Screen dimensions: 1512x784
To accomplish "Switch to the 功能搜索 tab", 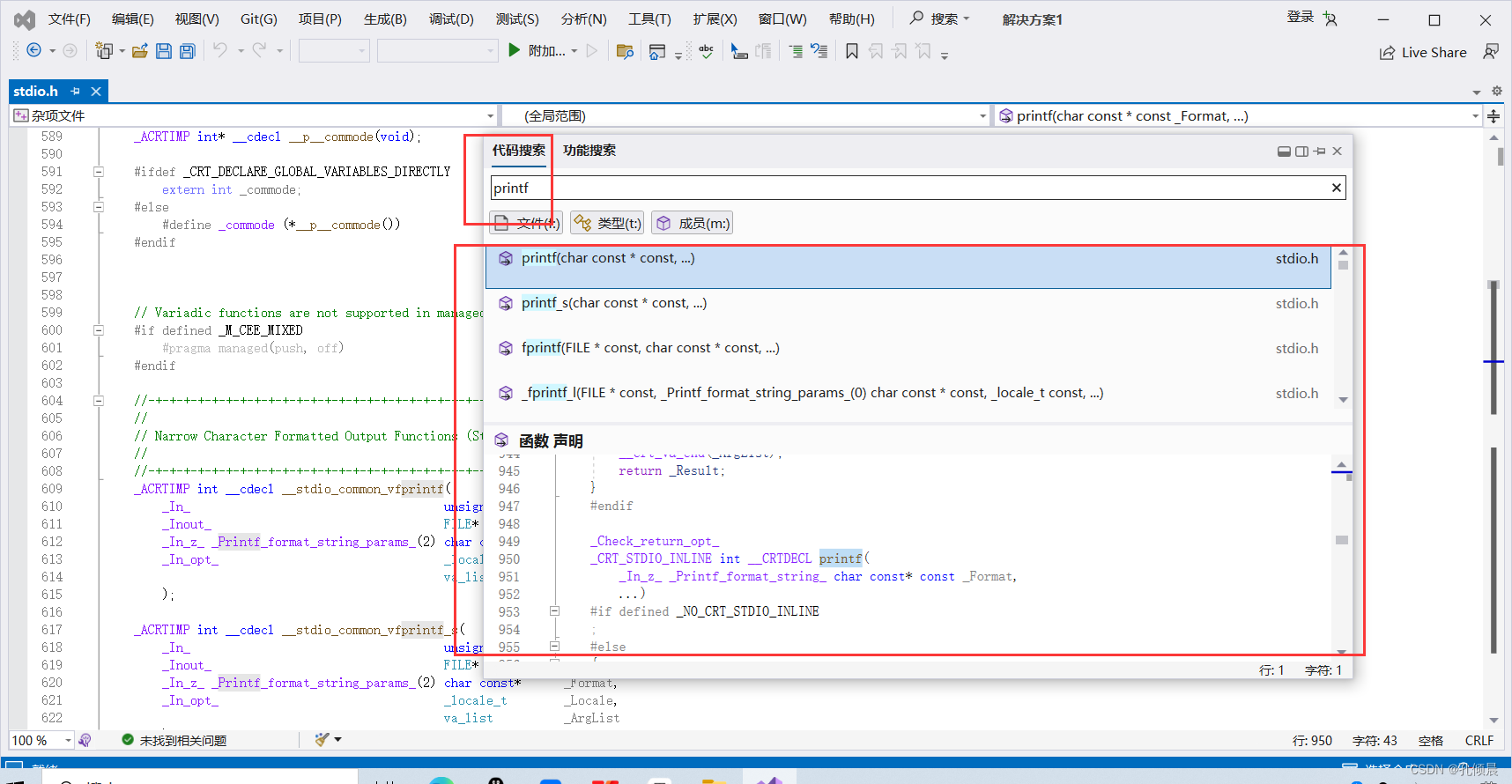I will pyautogui.click(x=589, y=151).
